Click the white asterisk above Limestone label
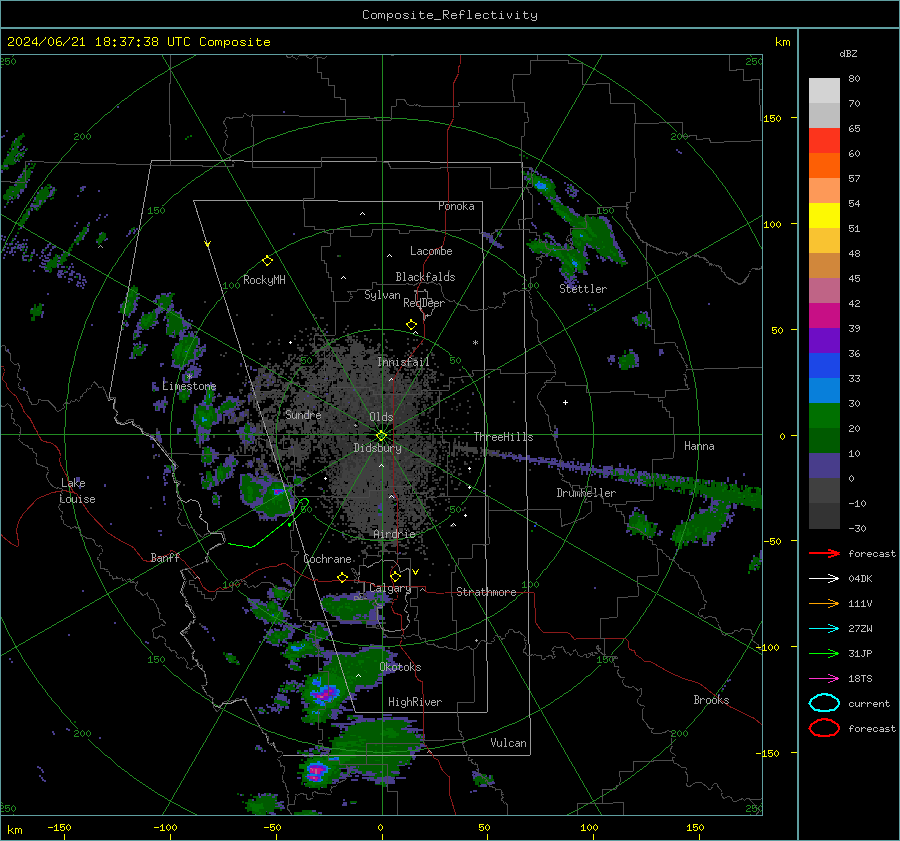 (189, 377)
